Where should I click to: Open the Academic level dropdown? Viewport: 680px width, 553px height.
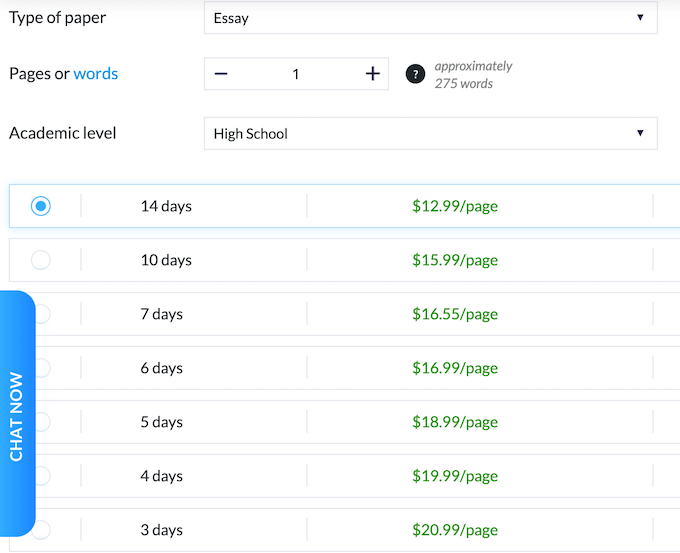[x=431, y=133]
